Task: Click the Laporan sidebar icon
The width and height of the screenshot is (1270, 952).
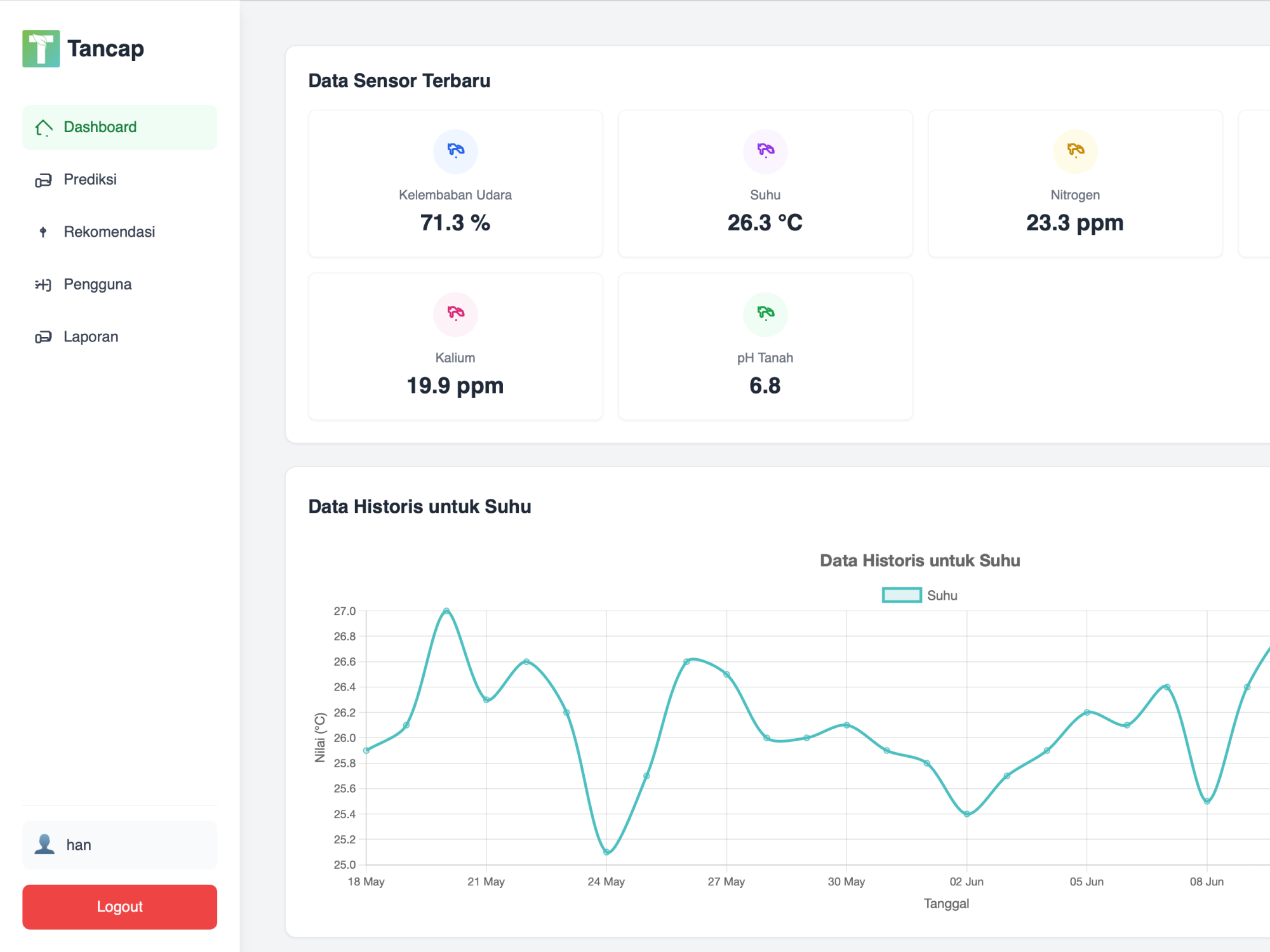Action: pyautogui.click(x=43, y=337)
